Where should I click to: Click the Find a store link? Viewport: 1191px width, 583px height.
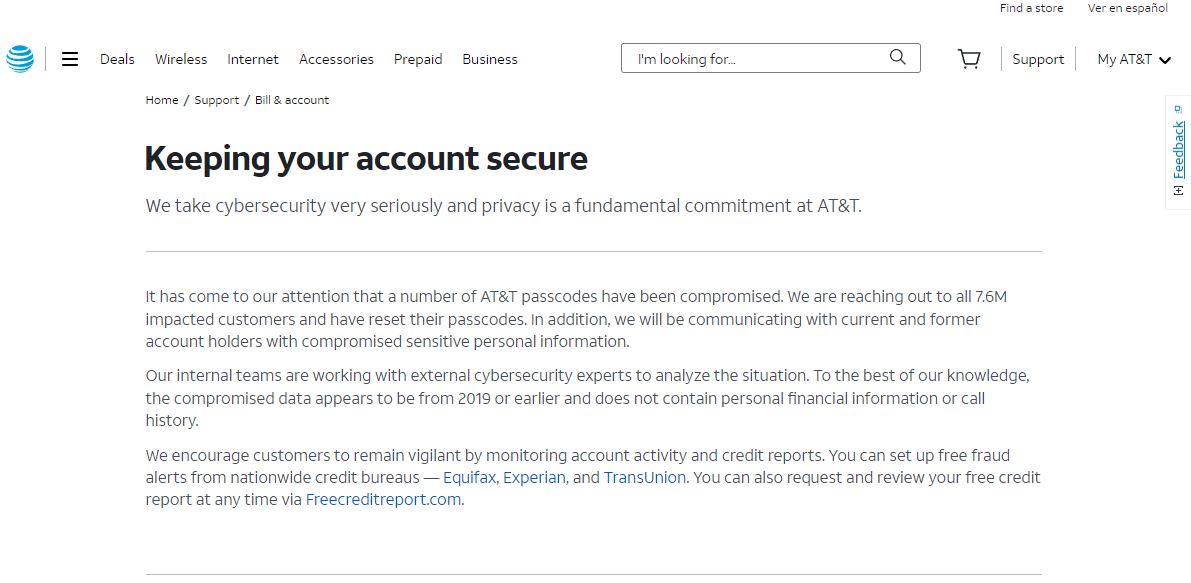click(1031, 8)
